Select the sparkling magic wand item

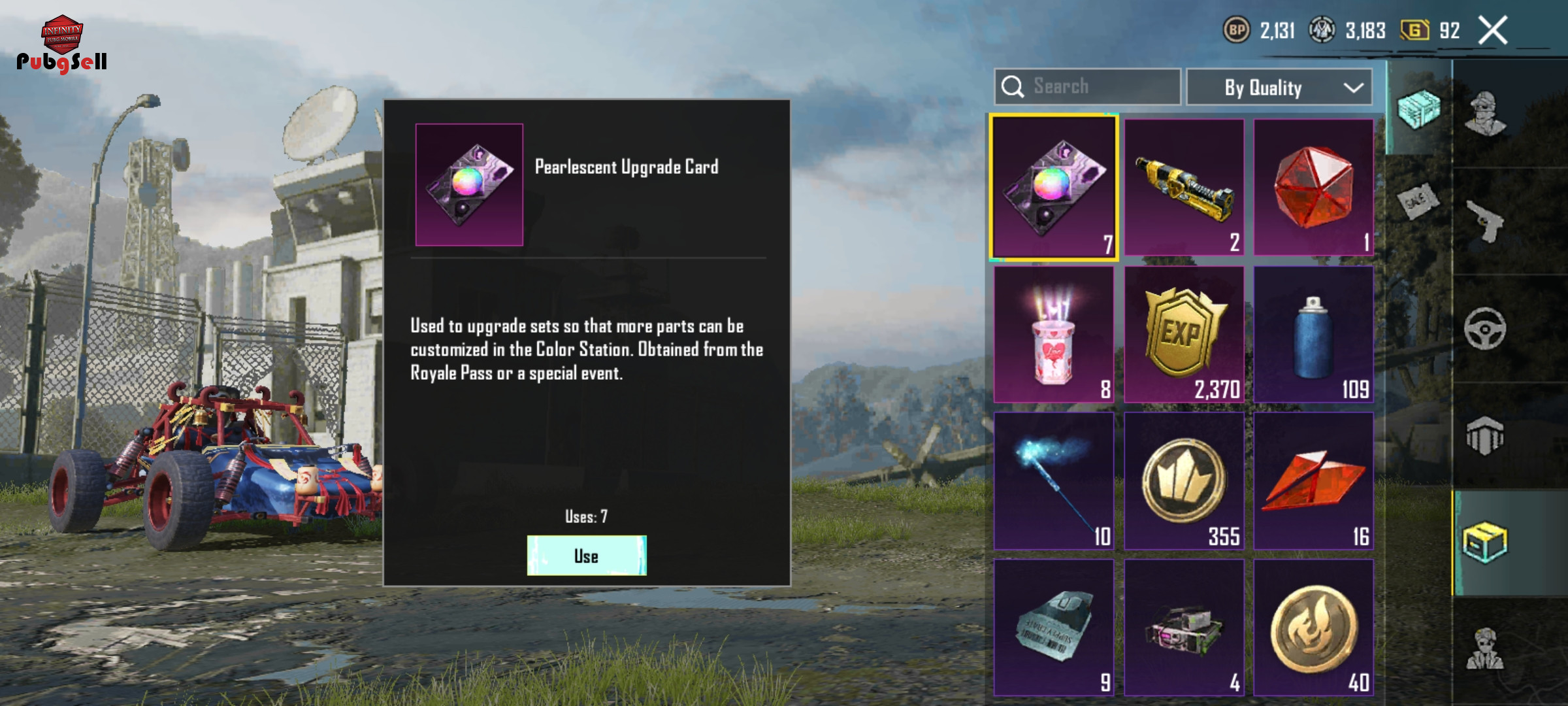(1053, 480)
